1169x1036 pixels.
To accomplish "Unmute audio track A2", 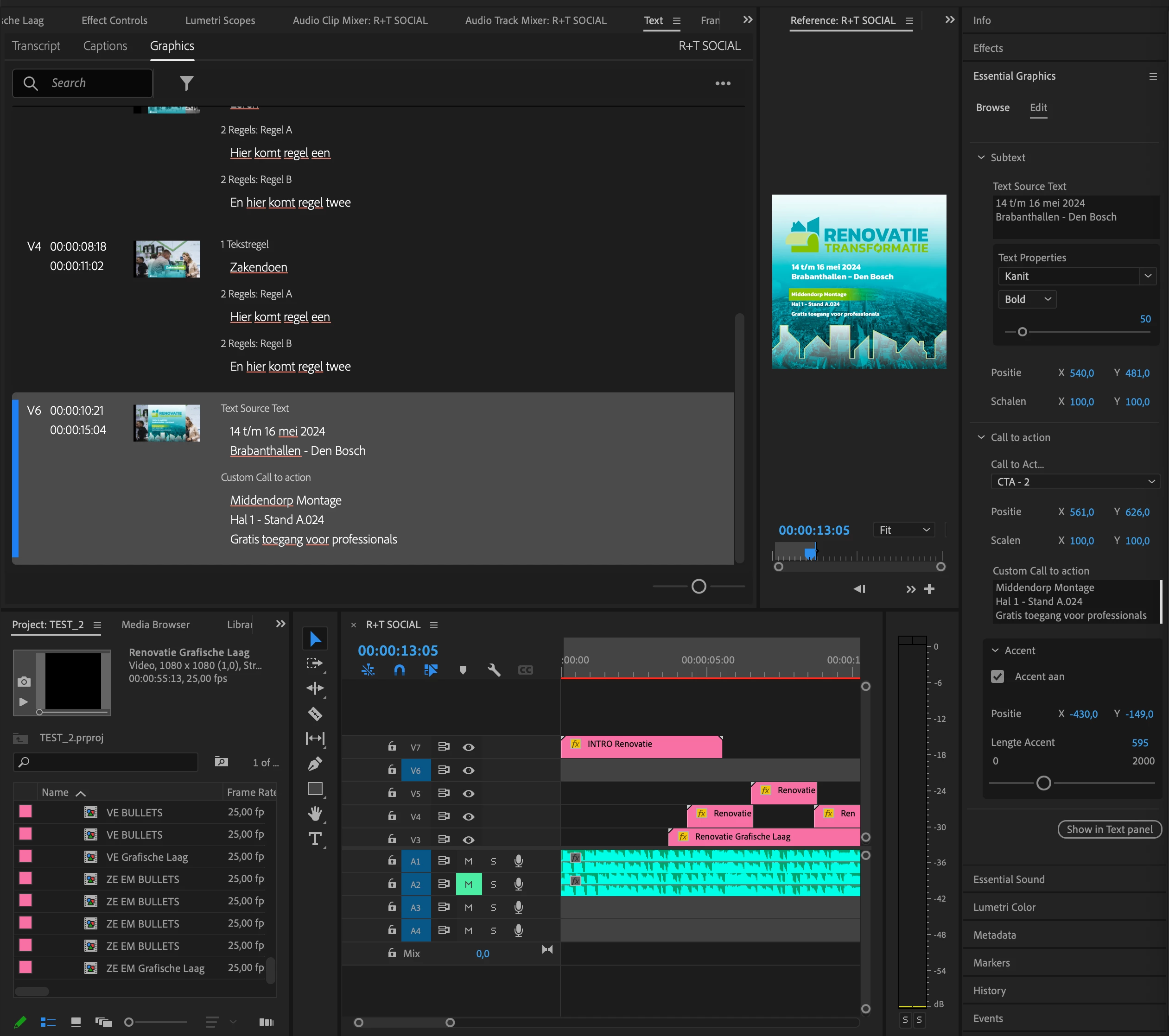I will pos(469,884).
